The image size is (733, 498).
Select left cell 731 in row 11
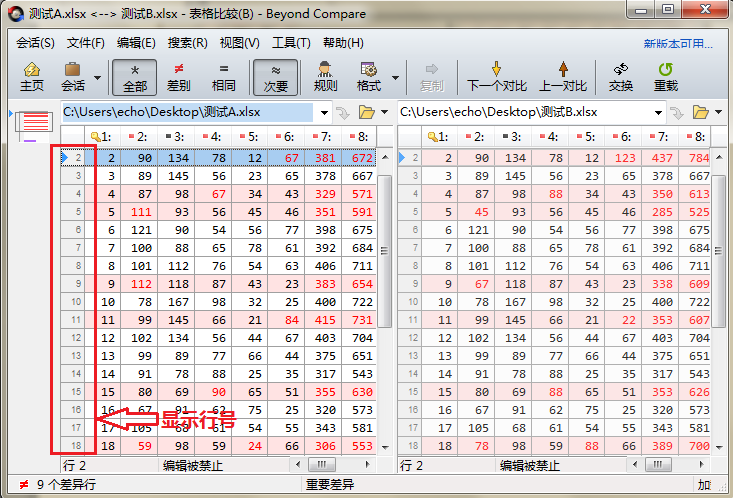tap(360, 320)
